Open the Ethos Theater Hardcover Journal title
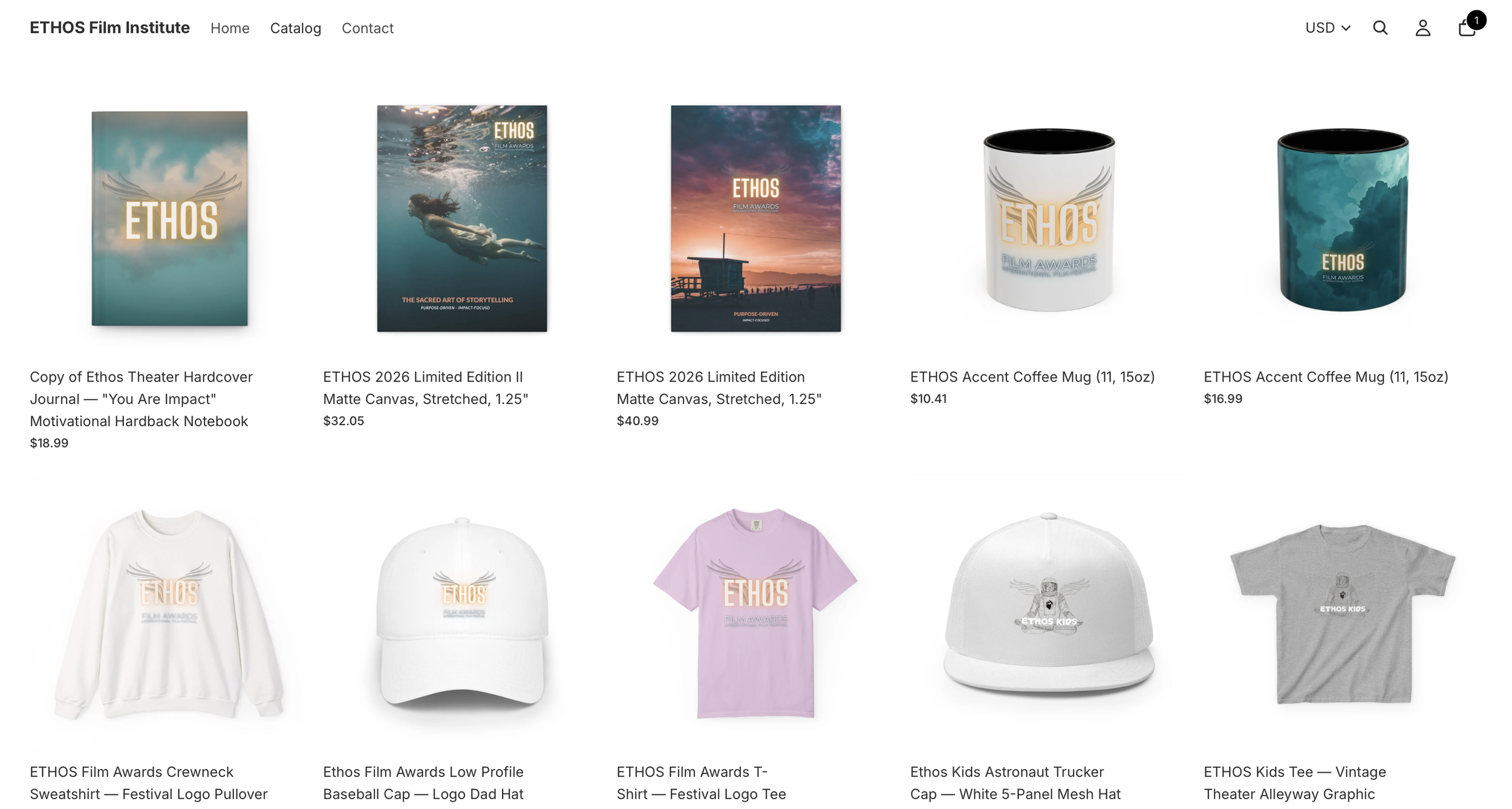Screen dimensions: 1512x809 pos(142,399)
